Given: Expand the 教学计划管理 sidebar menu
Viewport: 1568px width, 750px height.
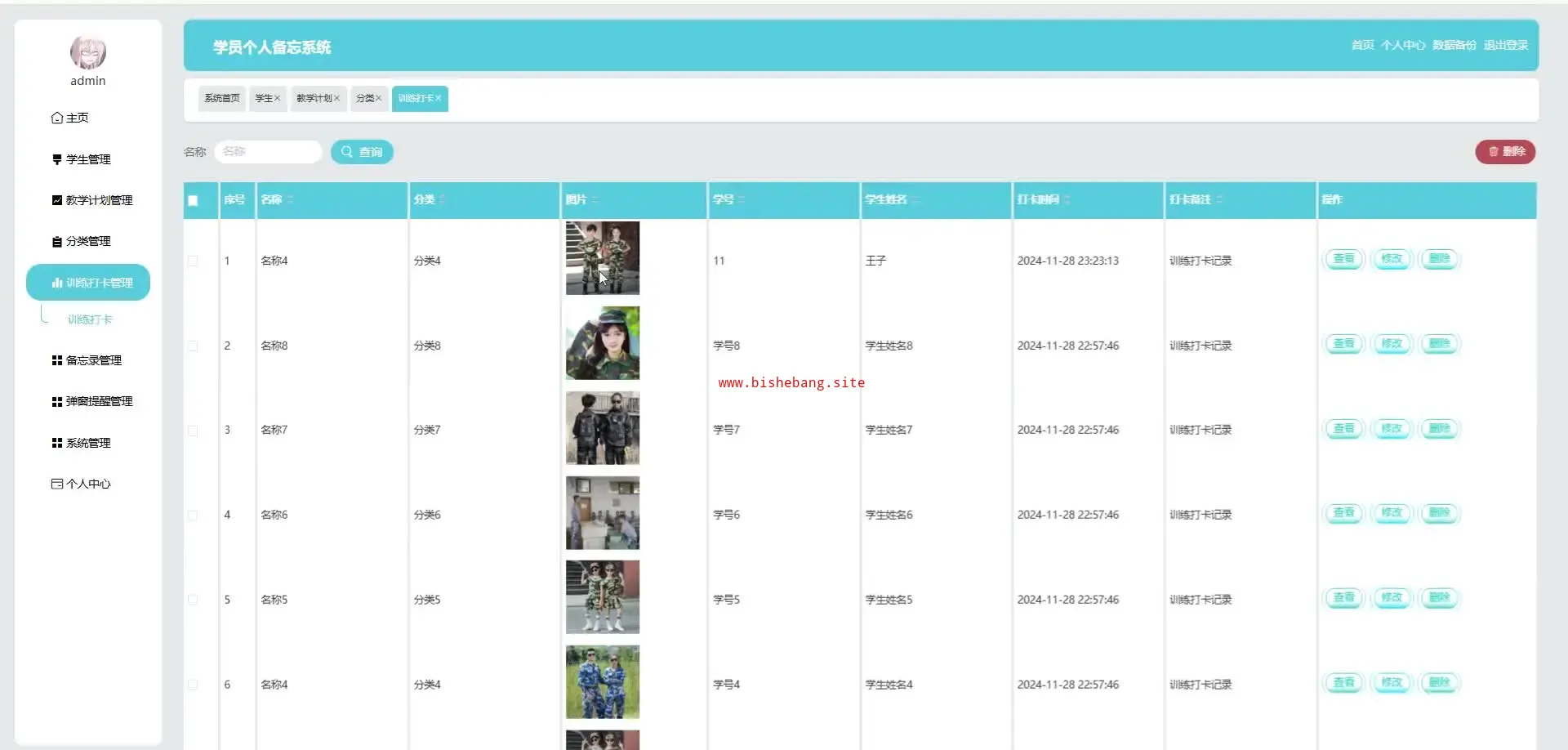Looking at the screenshot, I should pyautogui.click(x=88, y=200).
